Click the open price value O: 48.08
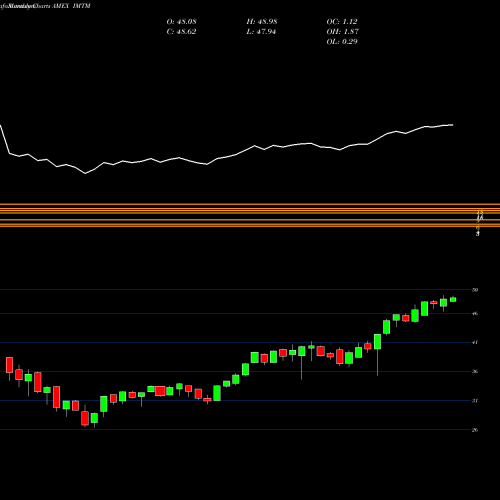500x500 pixels. tap(181, 22)
